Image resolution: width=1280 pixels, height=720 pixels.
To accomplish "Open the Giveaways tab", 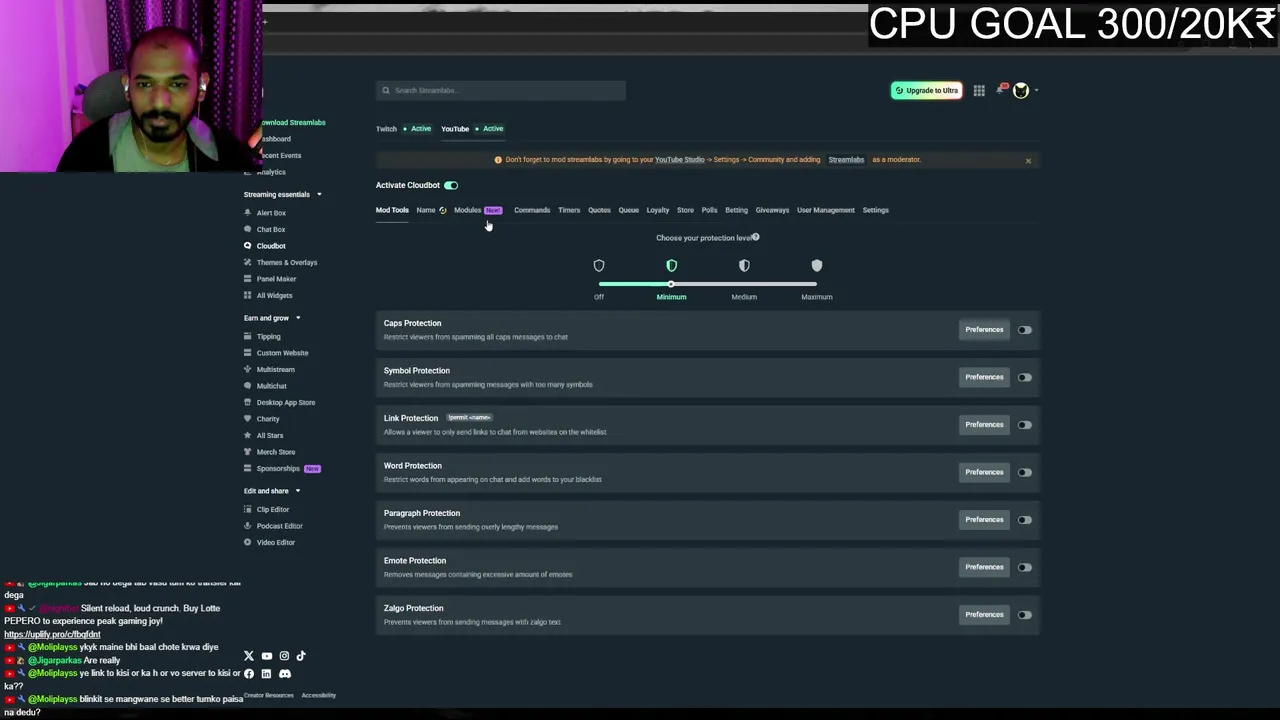I will 772,210.
